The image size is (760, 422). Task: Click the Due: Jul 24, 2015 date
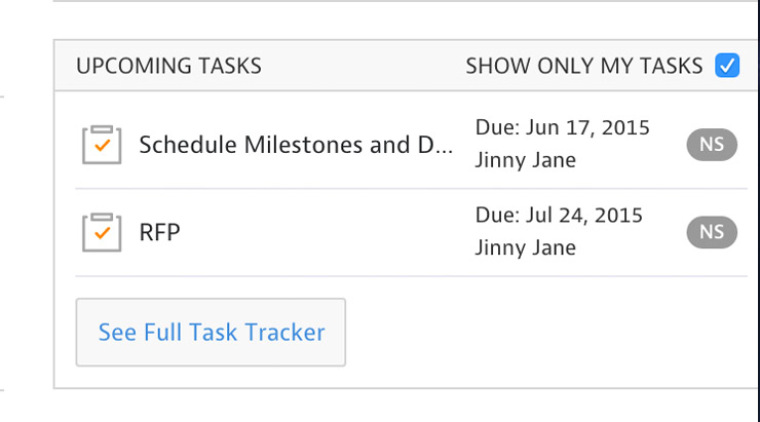[x=559, y=216]
